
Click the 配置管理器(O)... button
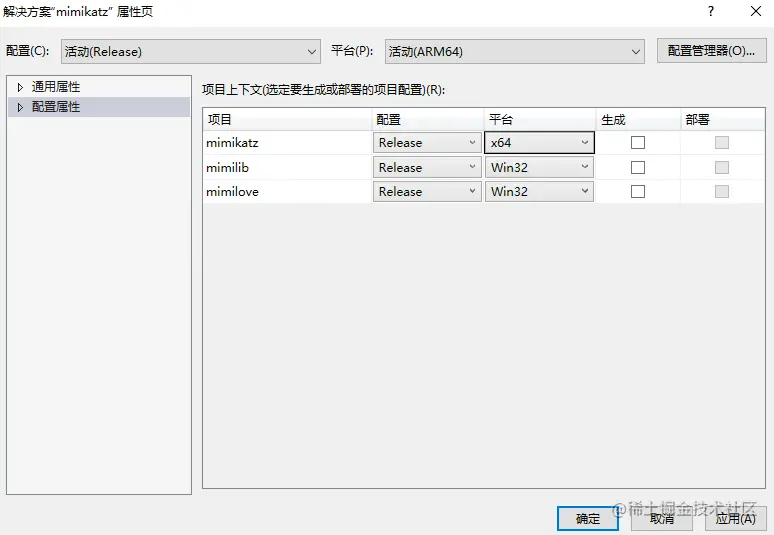711,51
